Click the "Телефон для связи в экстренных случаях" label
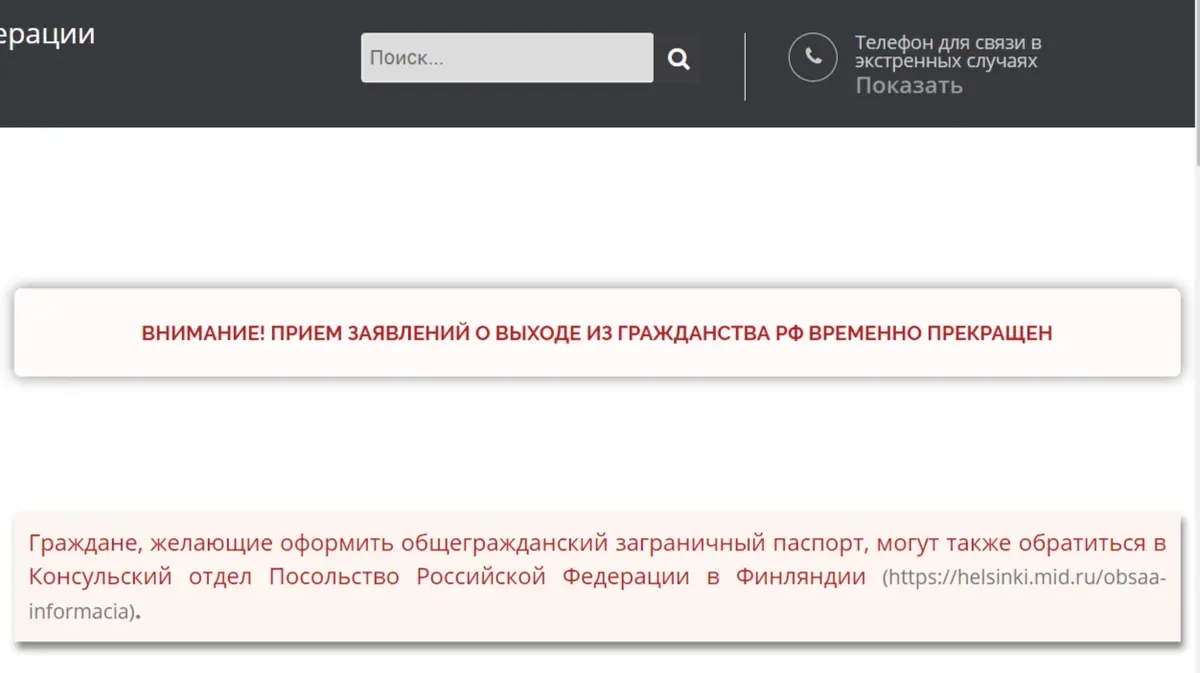This screenshot has height=673, width=1200. coord(947,52)
